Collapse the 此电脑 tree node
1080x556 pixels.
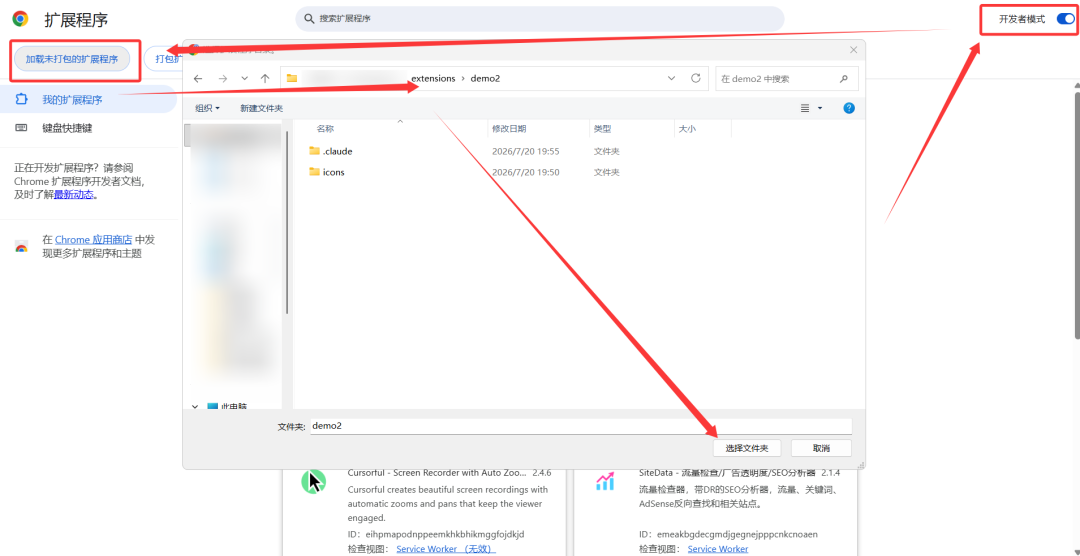(195, 407)
